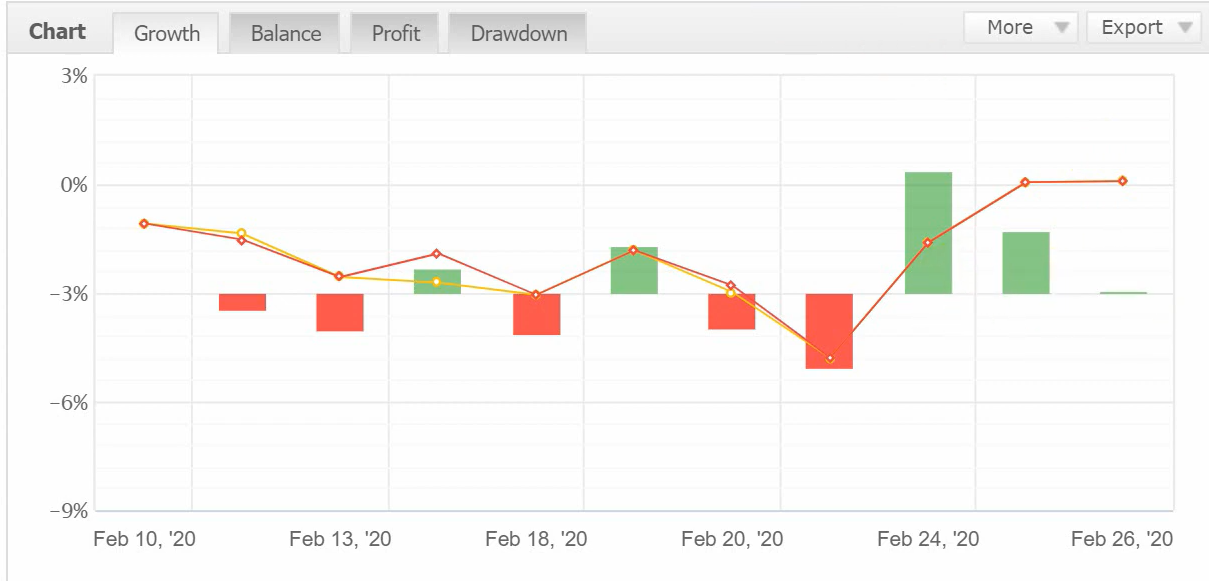Screen dimensions: 1209x581
Task: Open the Balance tab
Action: [286, 33]
